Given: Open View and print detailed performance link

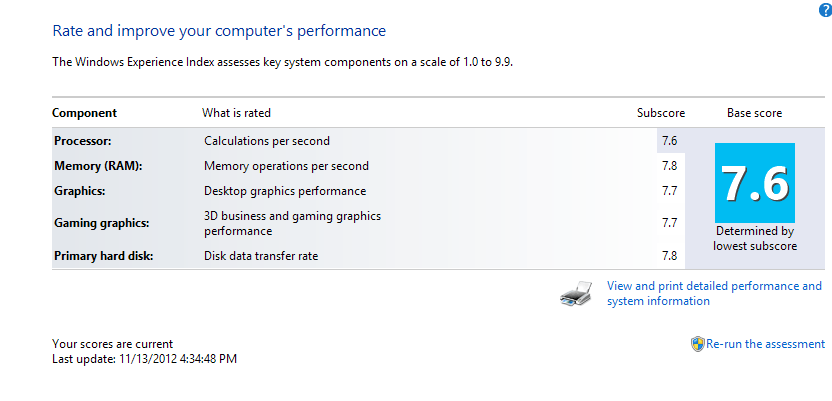Looking at the screenshot, I should pyautogui.click(x=714, y=293).
